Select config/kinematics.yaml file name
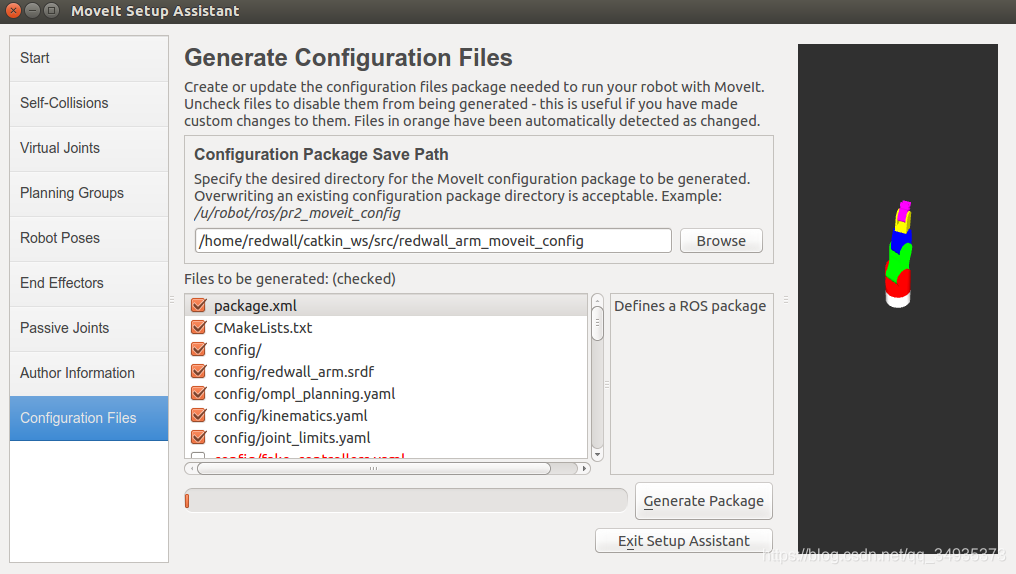Viewport: 1016px width, 574px height. pyautogui.click(x=291, y=416)
